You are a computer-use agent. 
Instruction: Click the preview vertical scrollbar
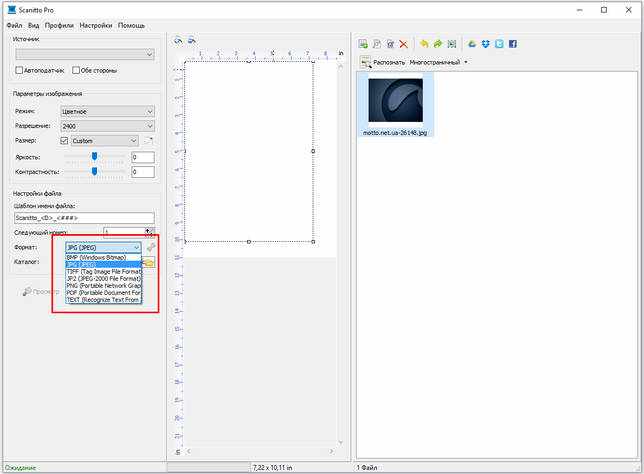click(x=340, y=253)
